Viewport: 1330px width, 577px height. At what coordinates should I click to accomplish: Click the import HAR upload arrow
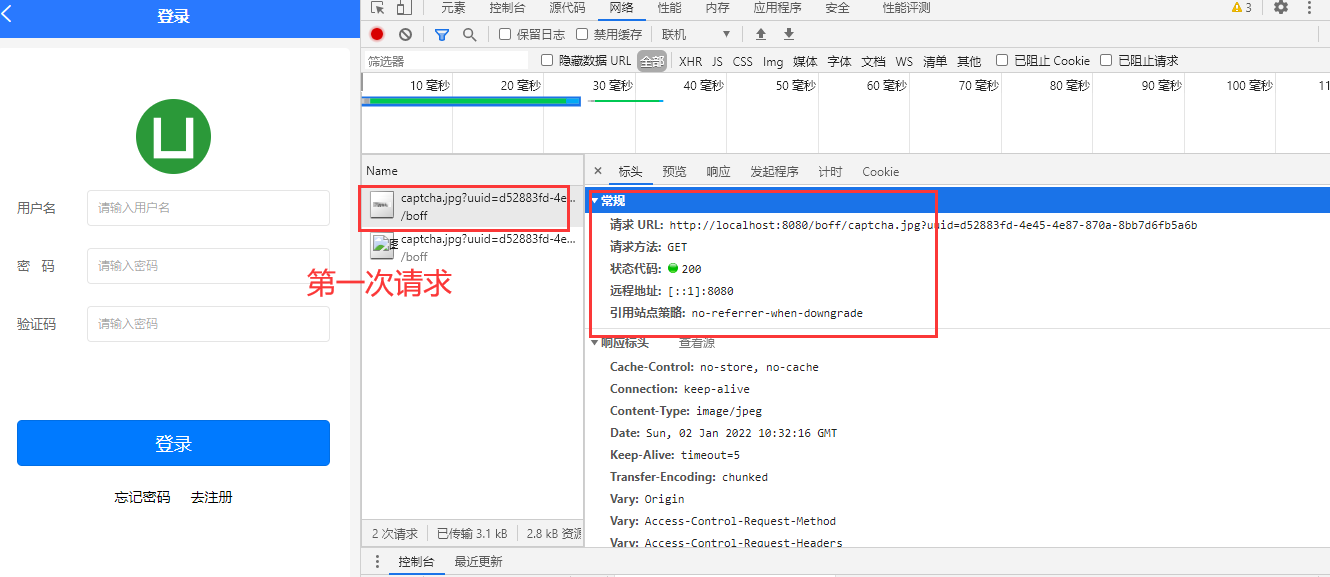761,34
